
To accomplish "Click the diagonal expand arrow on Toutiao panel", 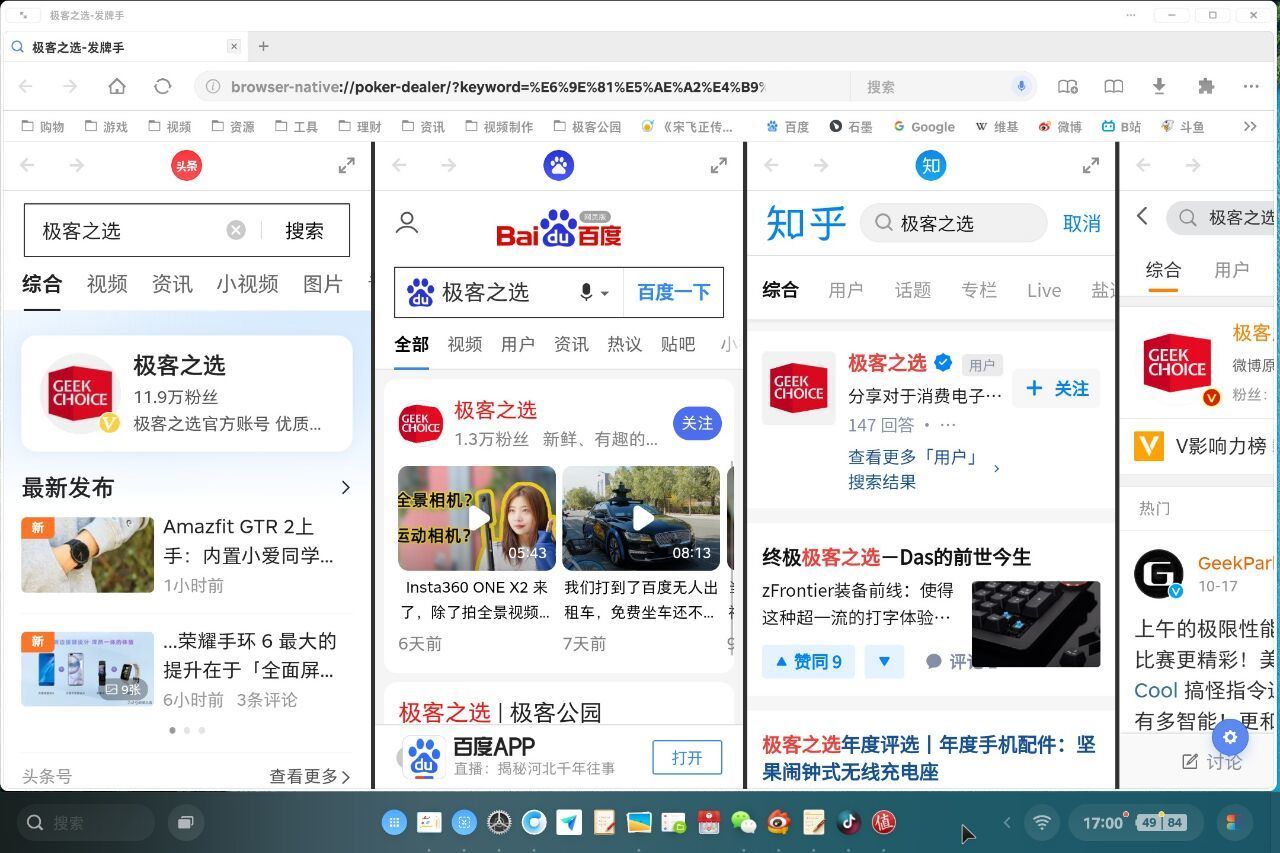I will [346, 165].
